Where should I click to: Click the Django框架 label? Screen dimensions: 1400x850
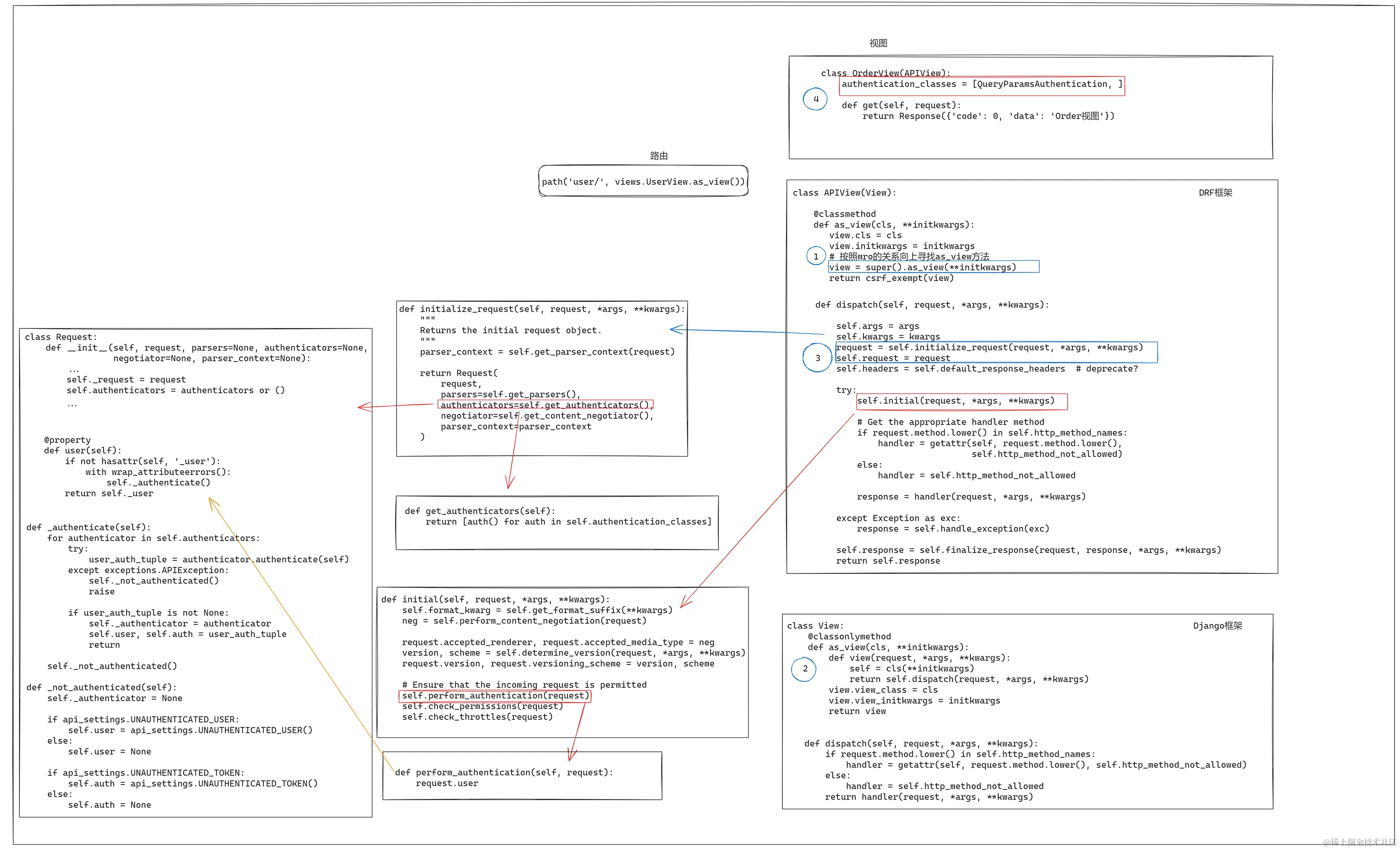tap(1217, 626)
